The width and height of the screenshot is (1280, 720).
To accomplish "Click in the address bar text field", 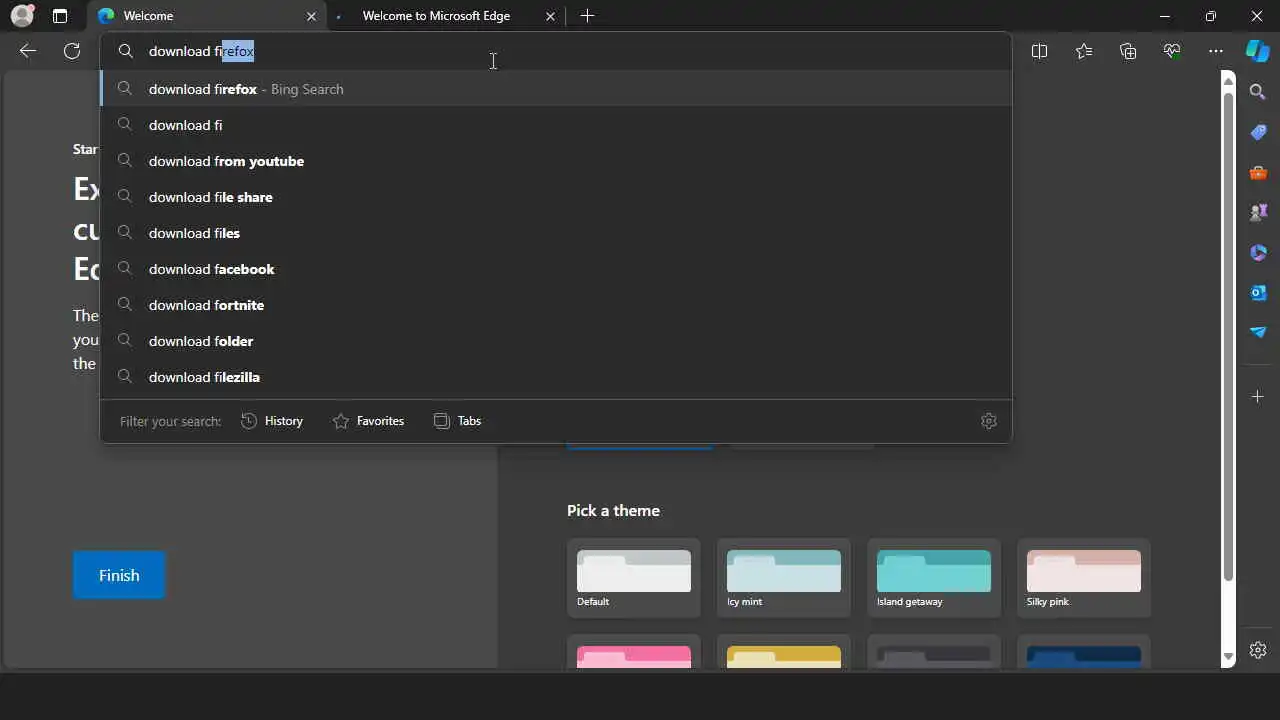I will click(556, 51).
